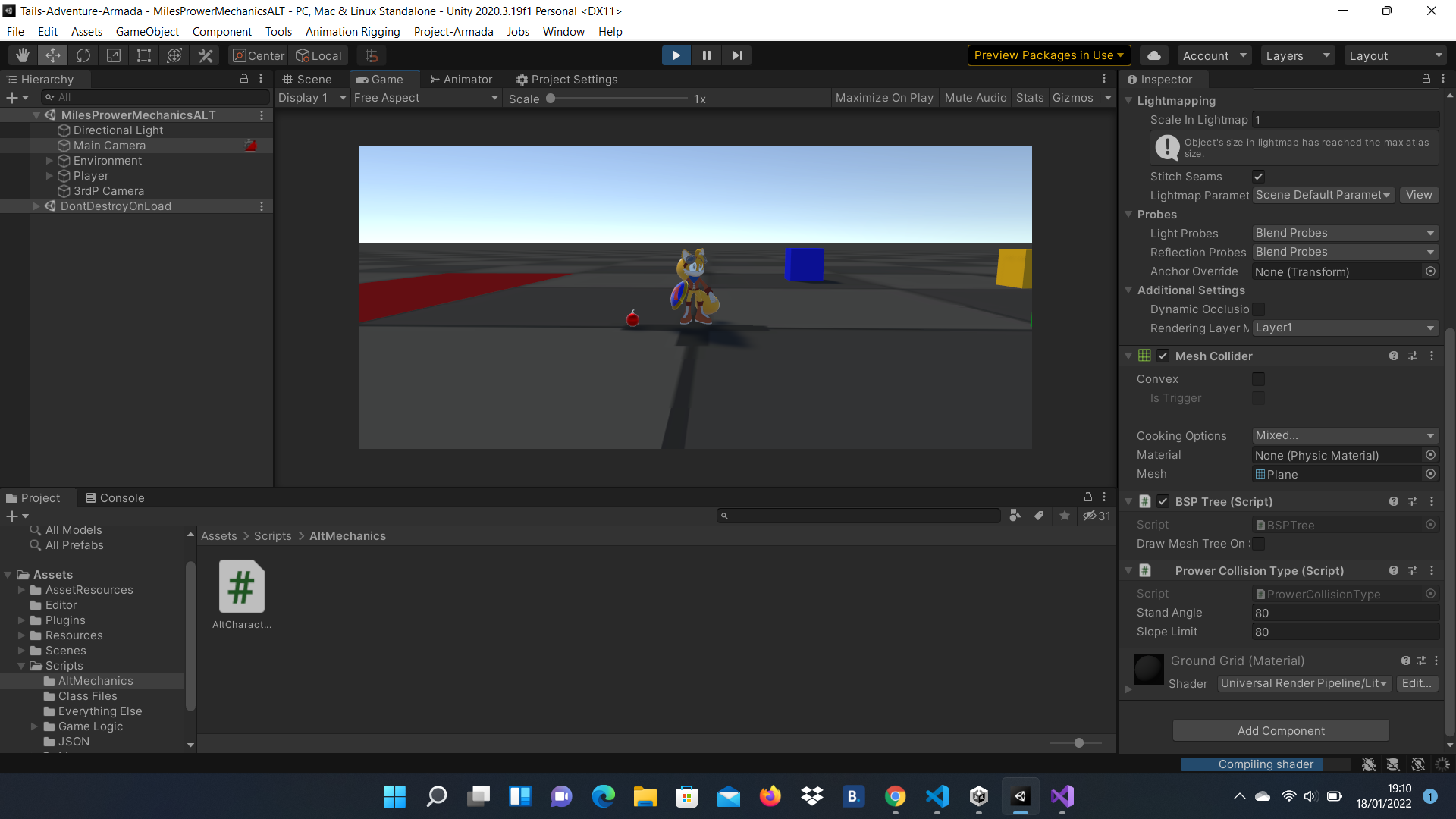This screenshot has width=1456, height=819.
Task: Expand the Environment object in Hierarchy
Action: tap(49, 161)
